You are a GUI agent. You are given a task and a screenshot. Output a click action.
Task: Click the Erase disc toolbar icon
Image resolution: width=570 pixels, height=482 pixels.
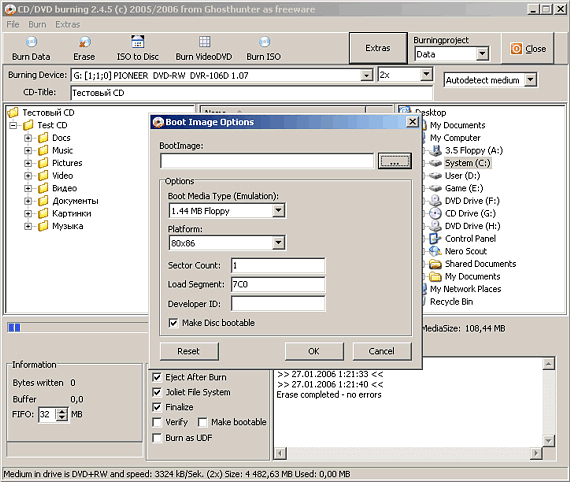pos(84,42)
